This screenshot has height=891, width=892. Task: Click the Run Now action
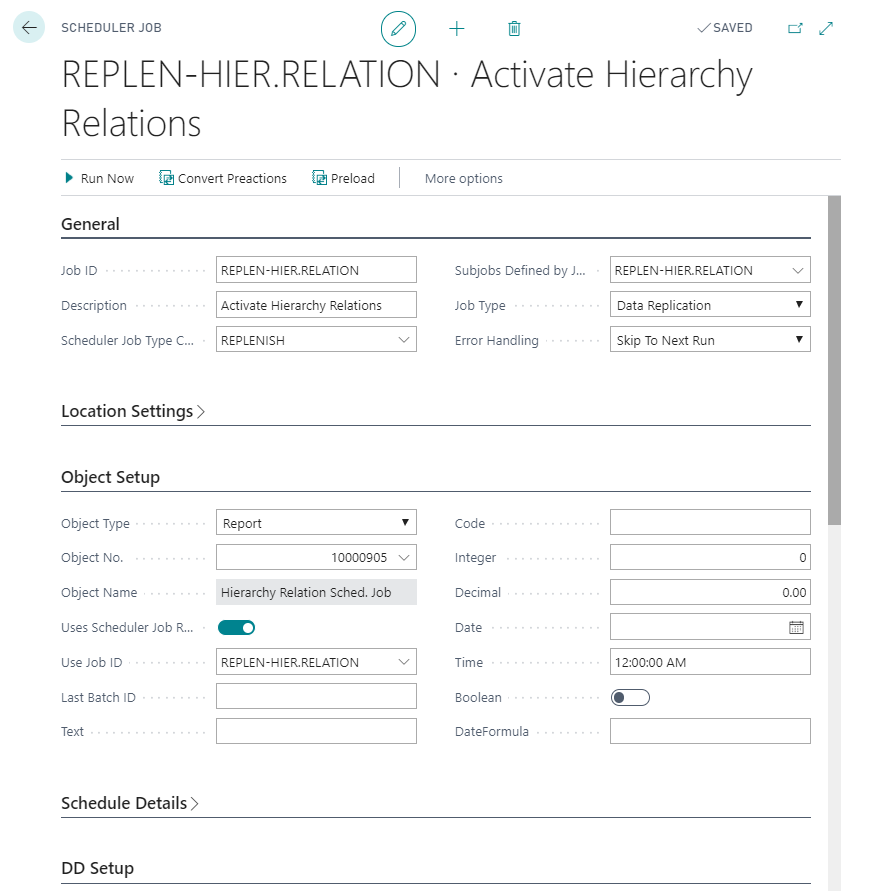(98, 178)
